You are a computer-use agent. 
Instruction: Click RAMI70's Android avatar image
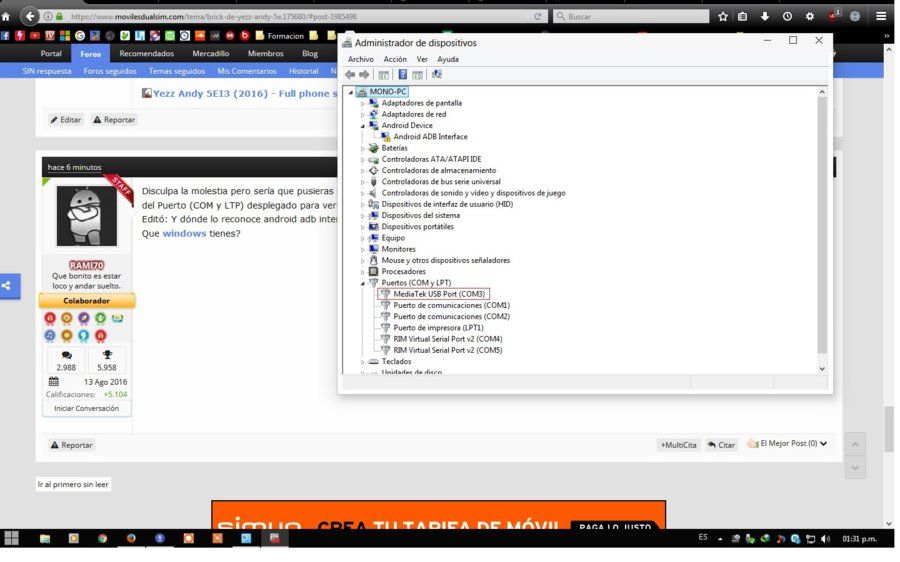coord(87,216)
